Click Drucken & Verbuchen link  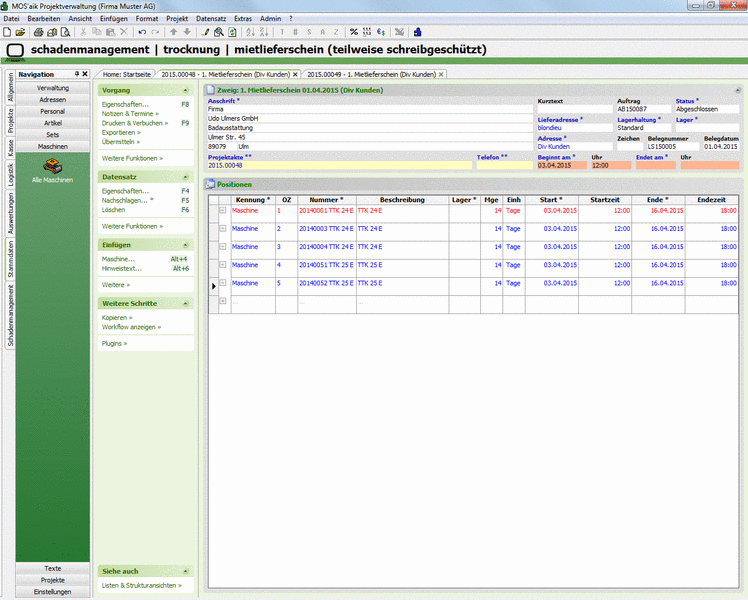135,123
